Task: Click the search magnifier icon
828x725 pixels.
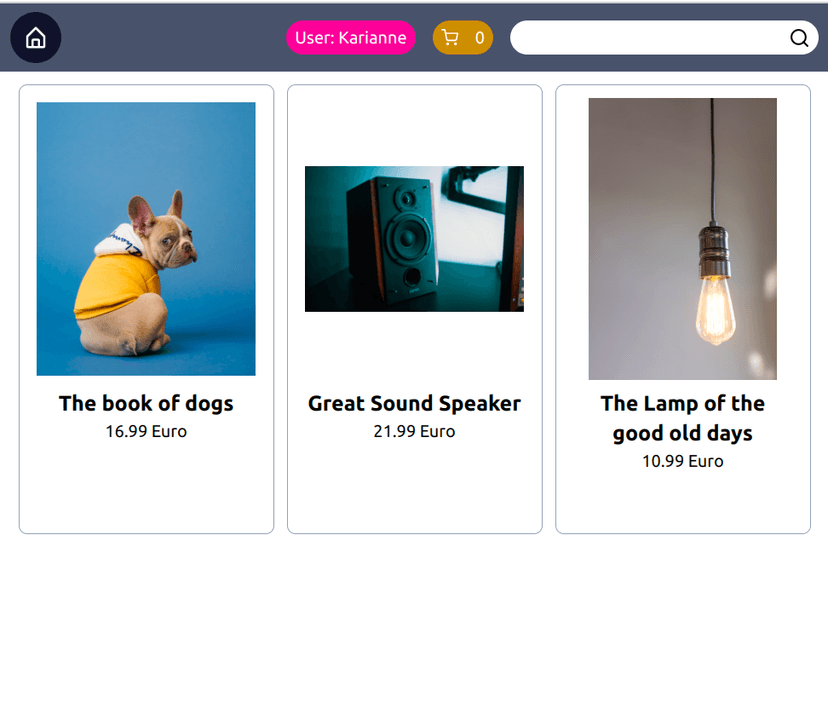Action: 798,38
